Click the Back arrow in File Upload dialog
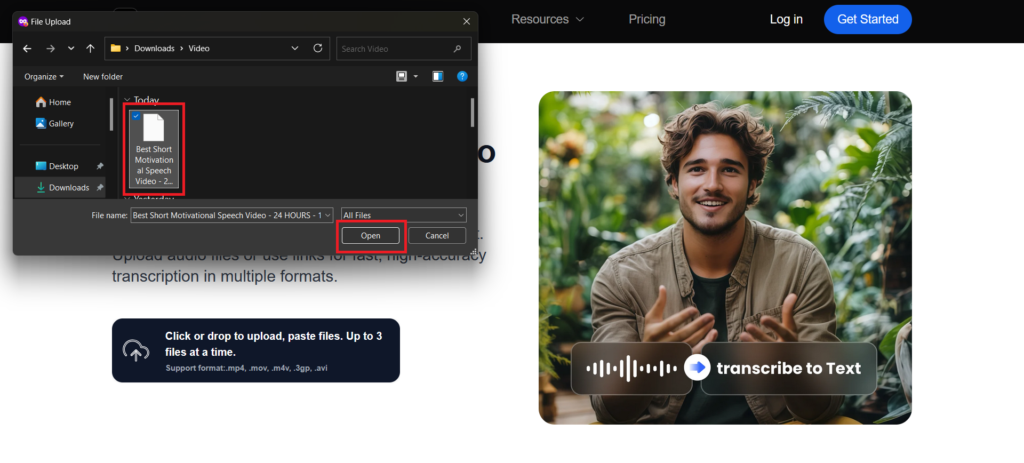The width and height of the screenshot is (1024, 463). tap(27, 48)
